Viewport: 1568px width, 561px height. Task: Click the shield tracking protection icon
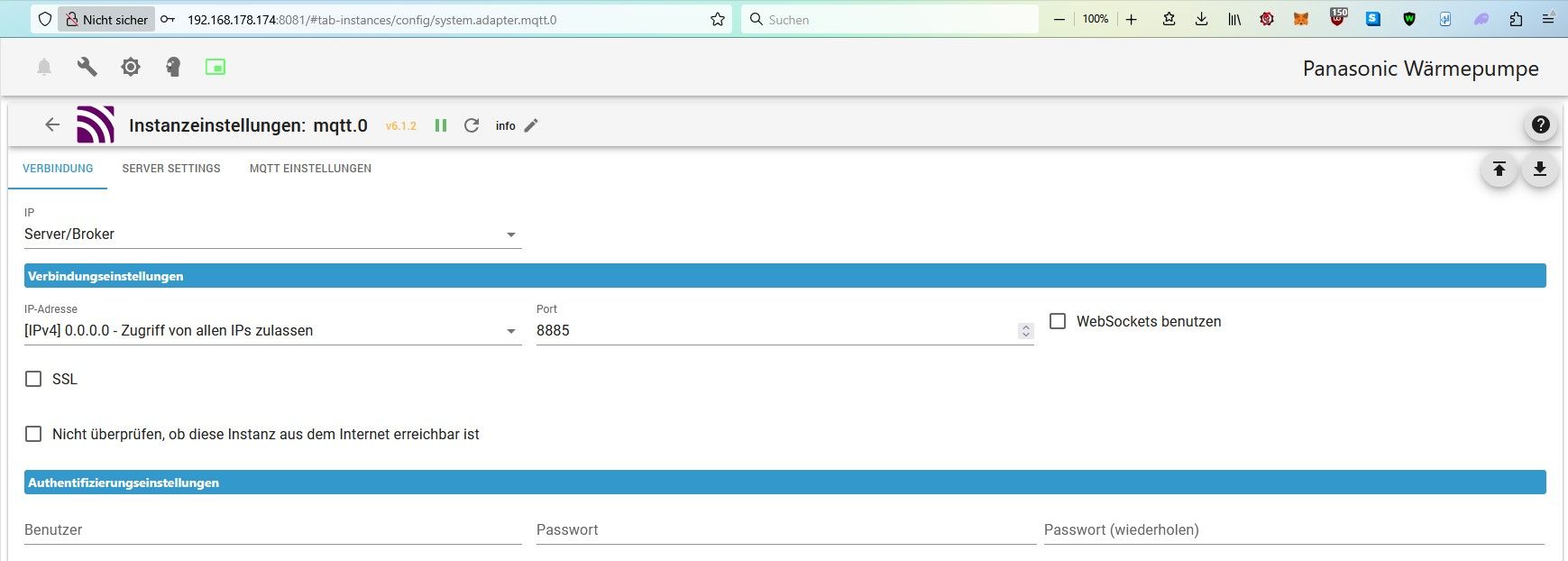tap(45, 19)
